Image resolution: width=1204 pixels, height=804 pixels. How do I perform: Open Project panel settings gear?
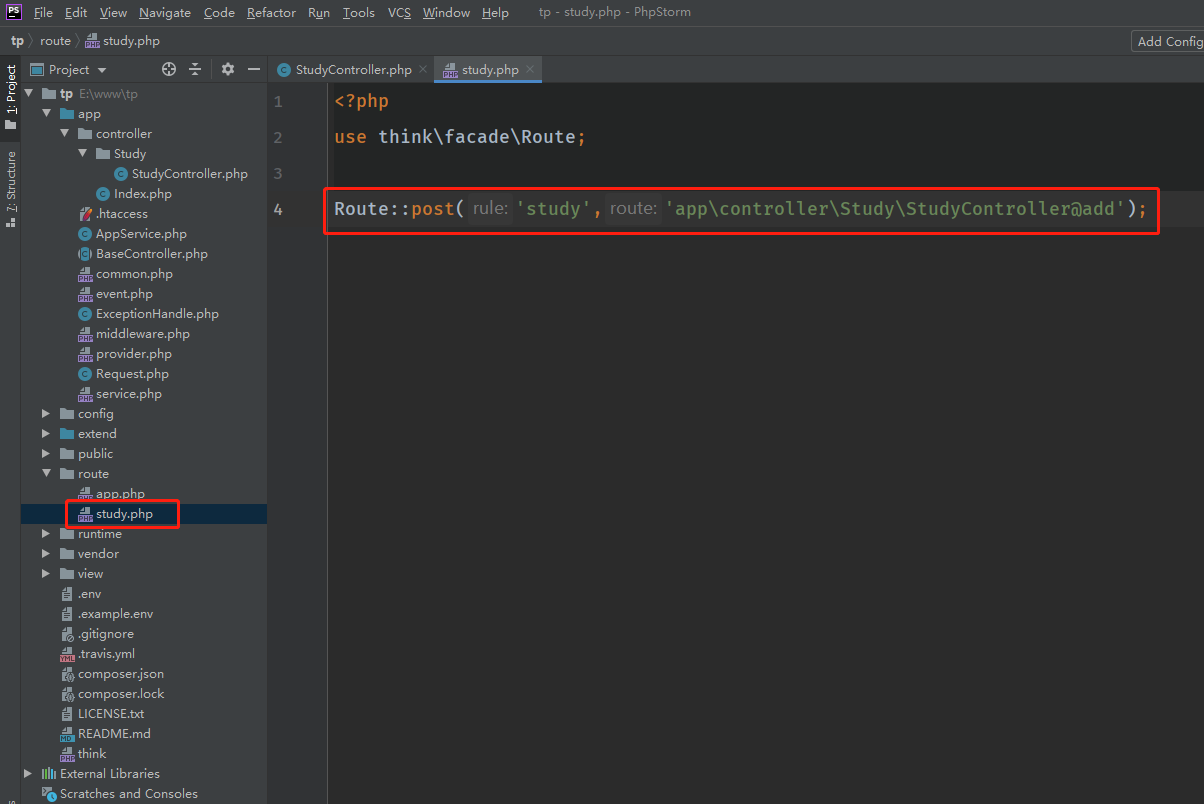coord(228,69)
